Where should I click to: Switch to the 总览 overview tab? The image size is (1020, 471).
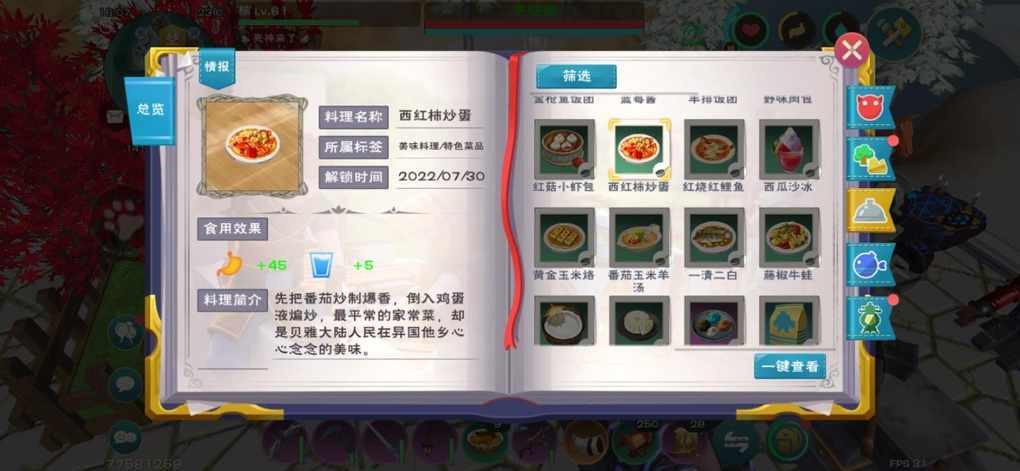point(150,109)
